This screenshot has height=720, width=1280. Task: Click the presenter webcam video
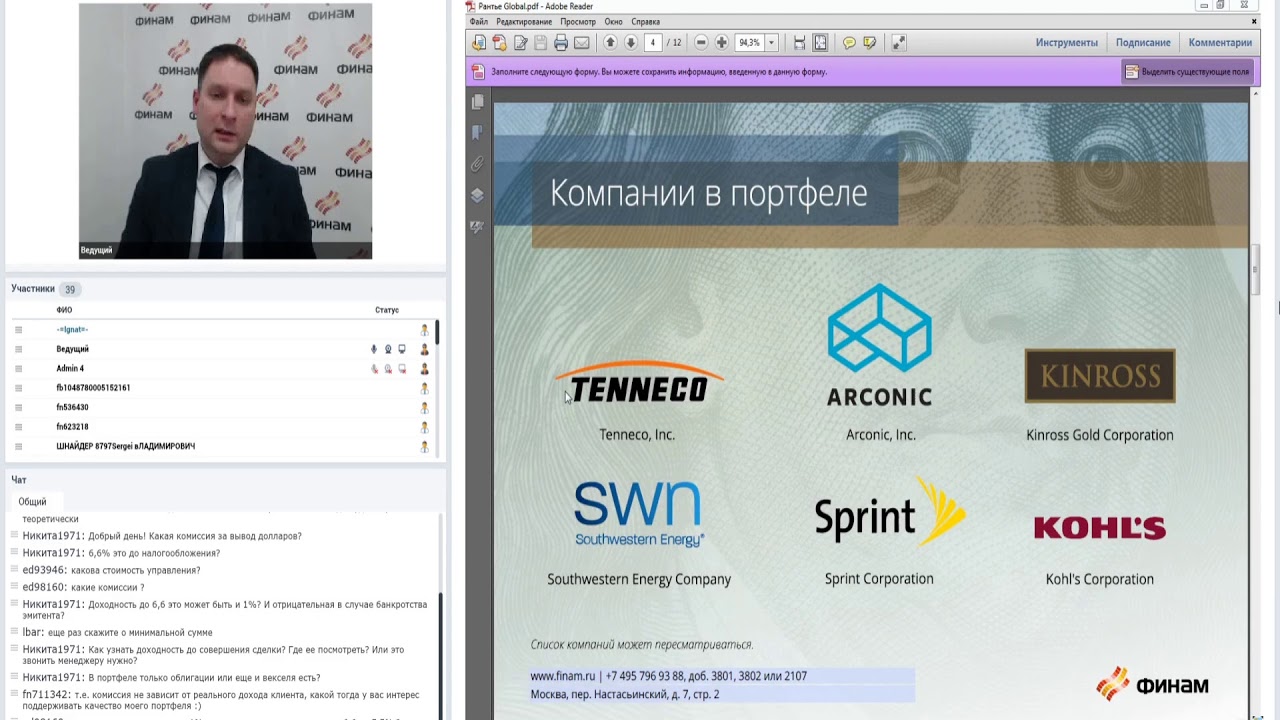click(225, 131)
